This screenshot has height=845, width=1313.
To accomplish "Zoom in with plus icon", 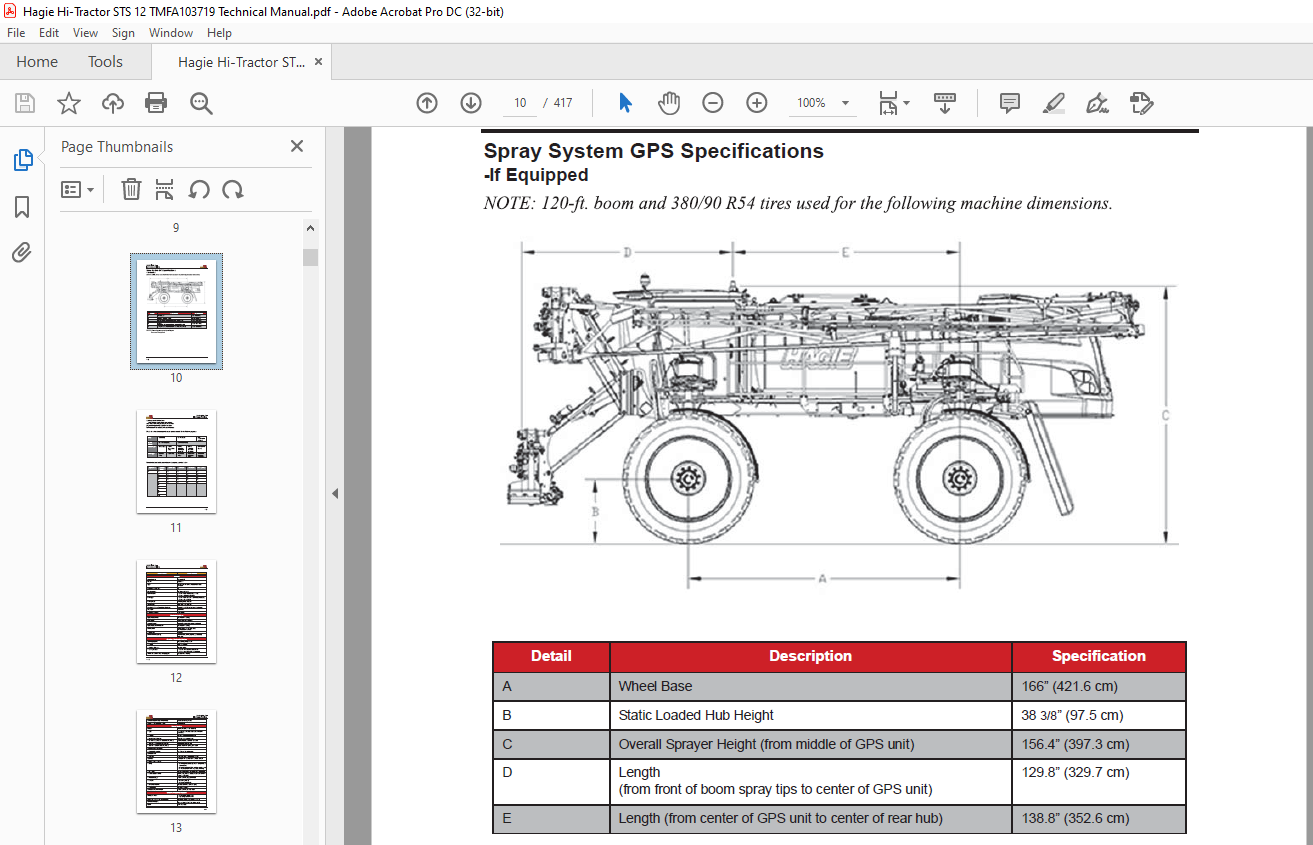I will point(757,103).
